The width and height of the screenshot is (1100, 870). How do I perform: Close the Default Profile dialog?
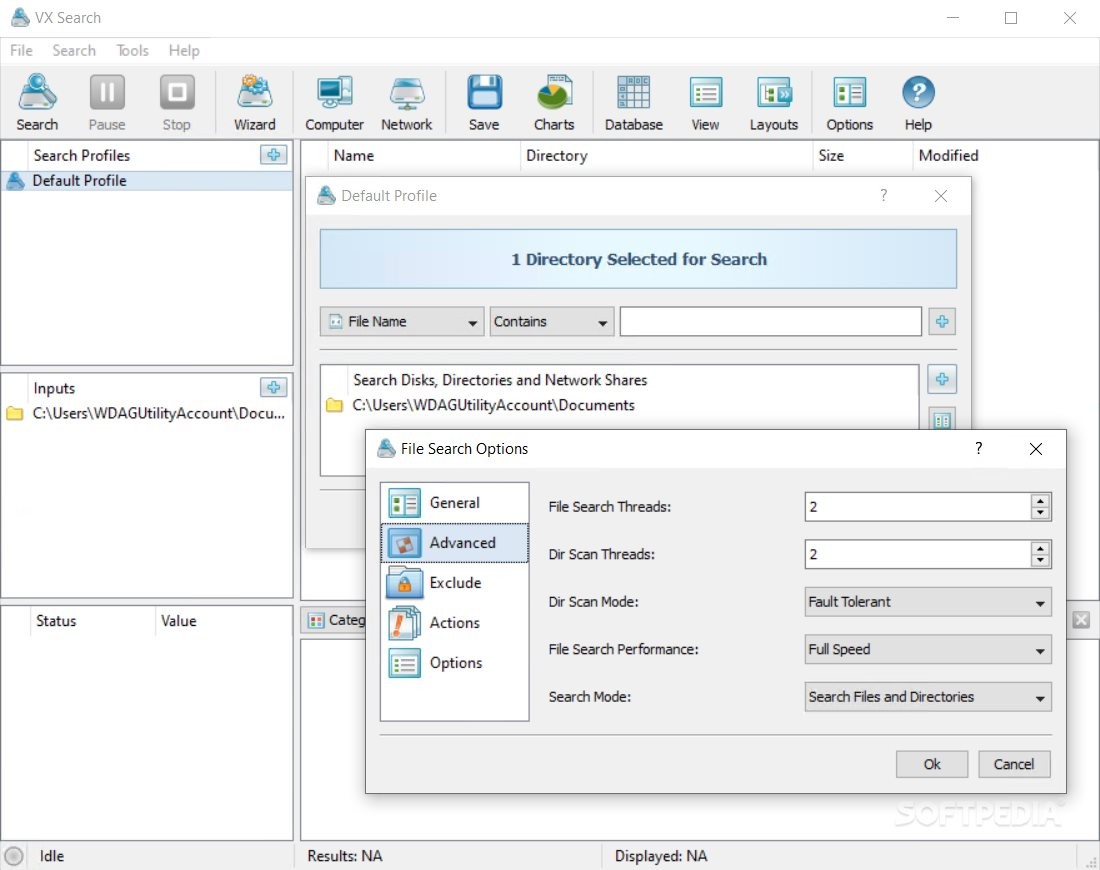[x=941, y=196]
